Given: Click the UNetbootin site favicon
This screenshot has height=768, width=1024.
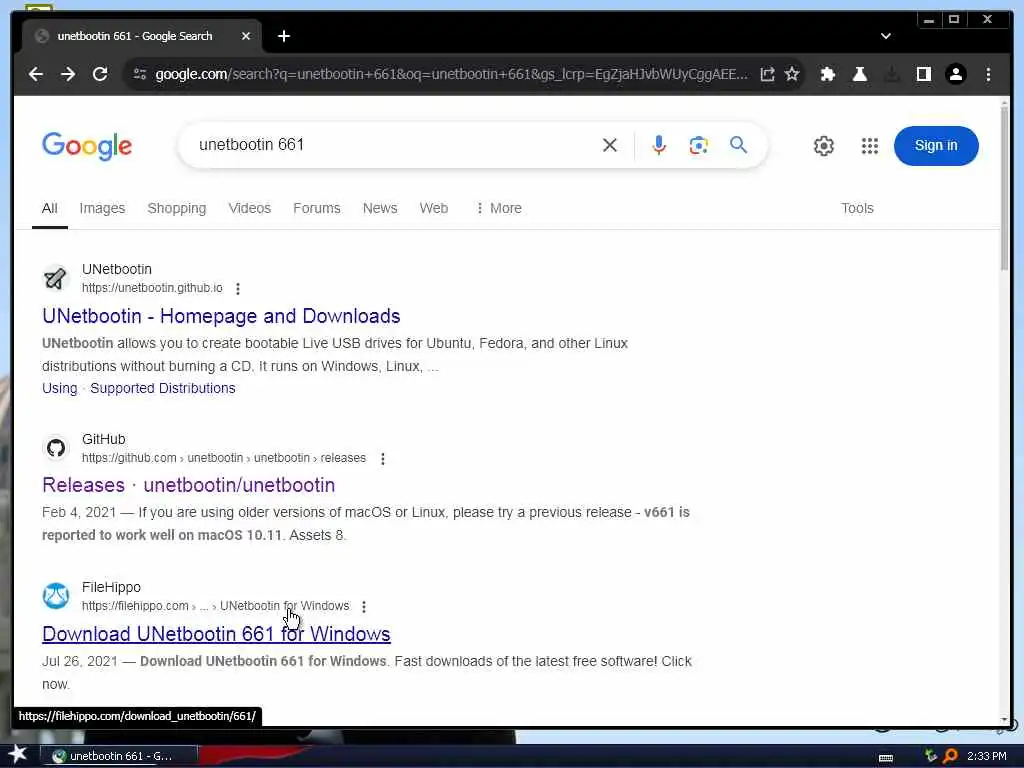Looking at the screenshot, I should pos(56,278).
